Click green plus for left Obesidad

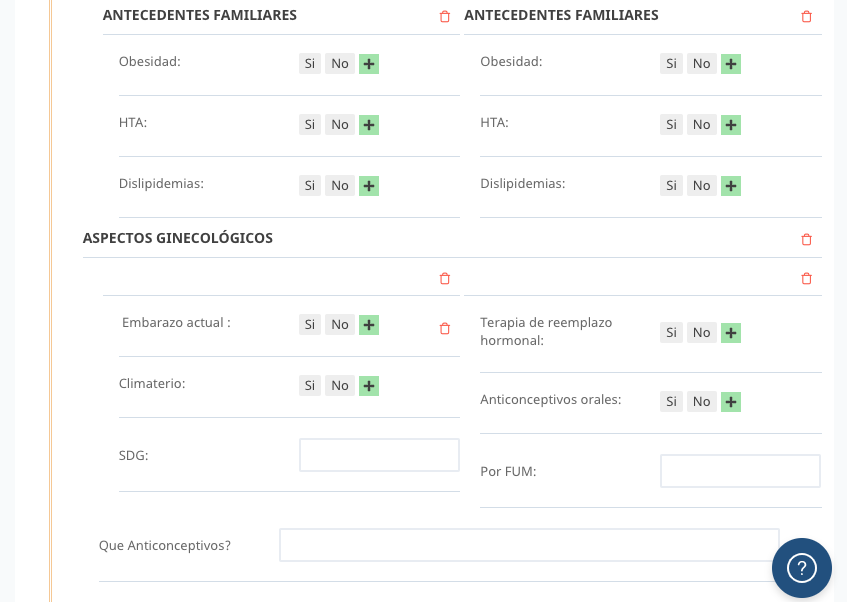point(369,64)
